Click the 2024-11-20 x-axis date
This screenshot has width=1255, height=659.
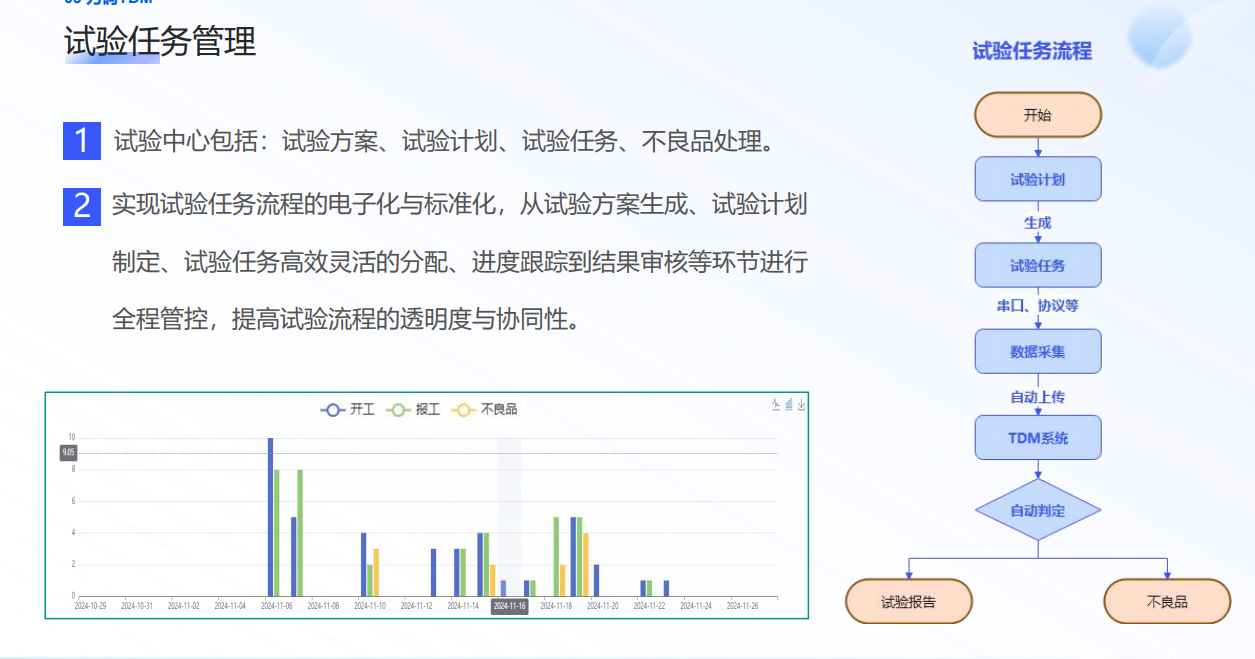(x=602, y=606)
